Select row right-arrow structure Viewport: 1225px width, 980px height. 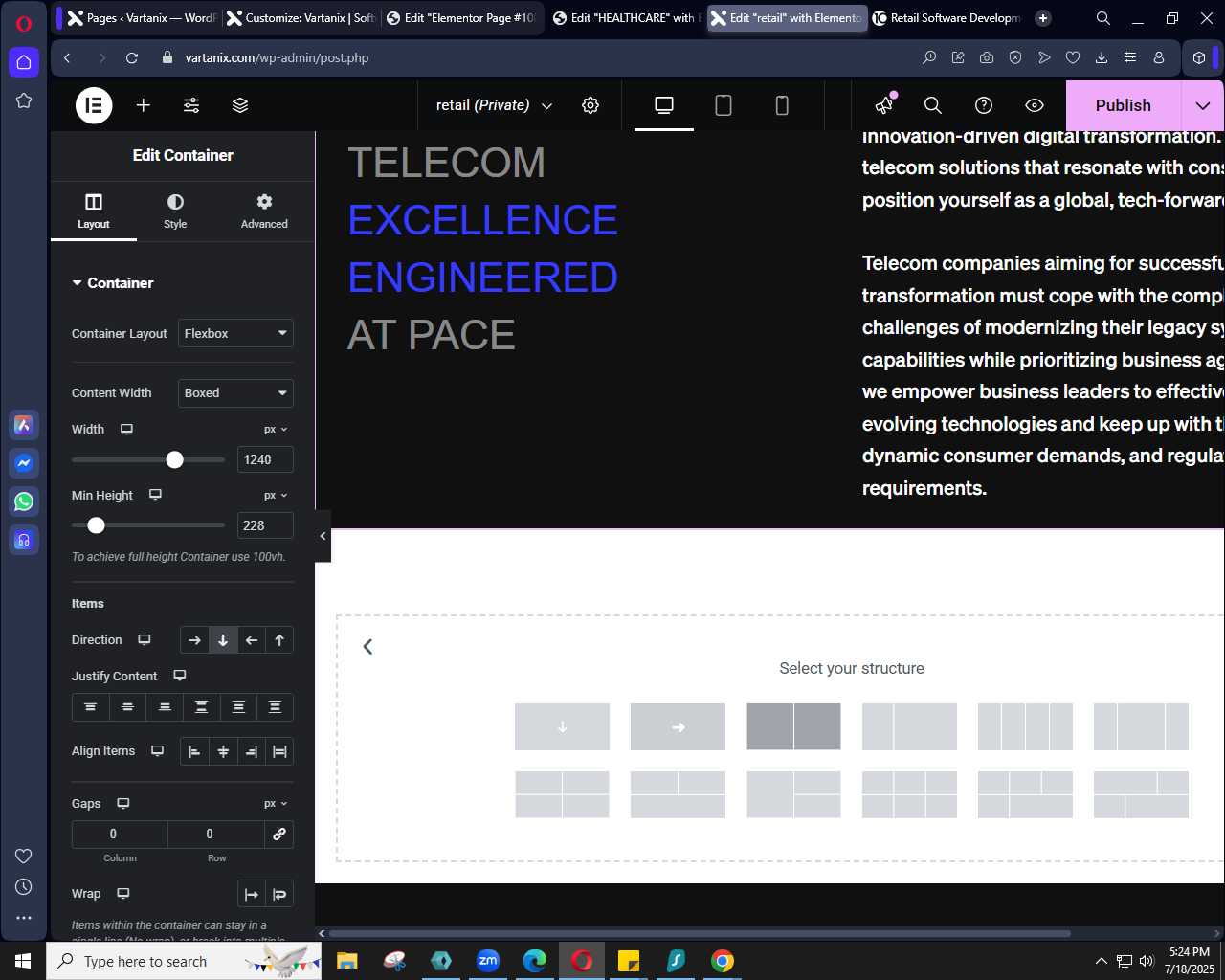tap(678, 726)
